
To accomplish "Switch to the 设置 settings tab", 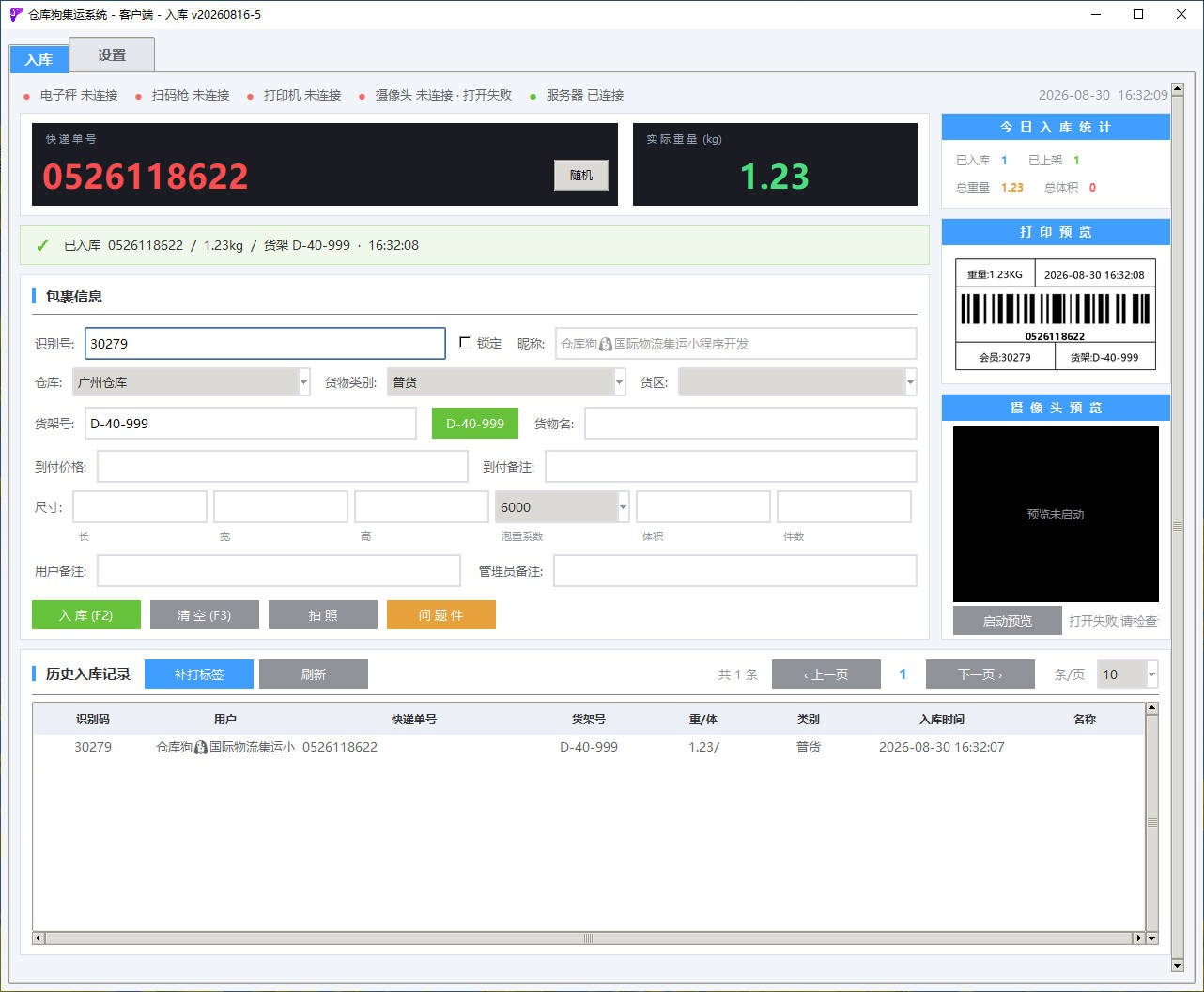I will tap(112, 55).
